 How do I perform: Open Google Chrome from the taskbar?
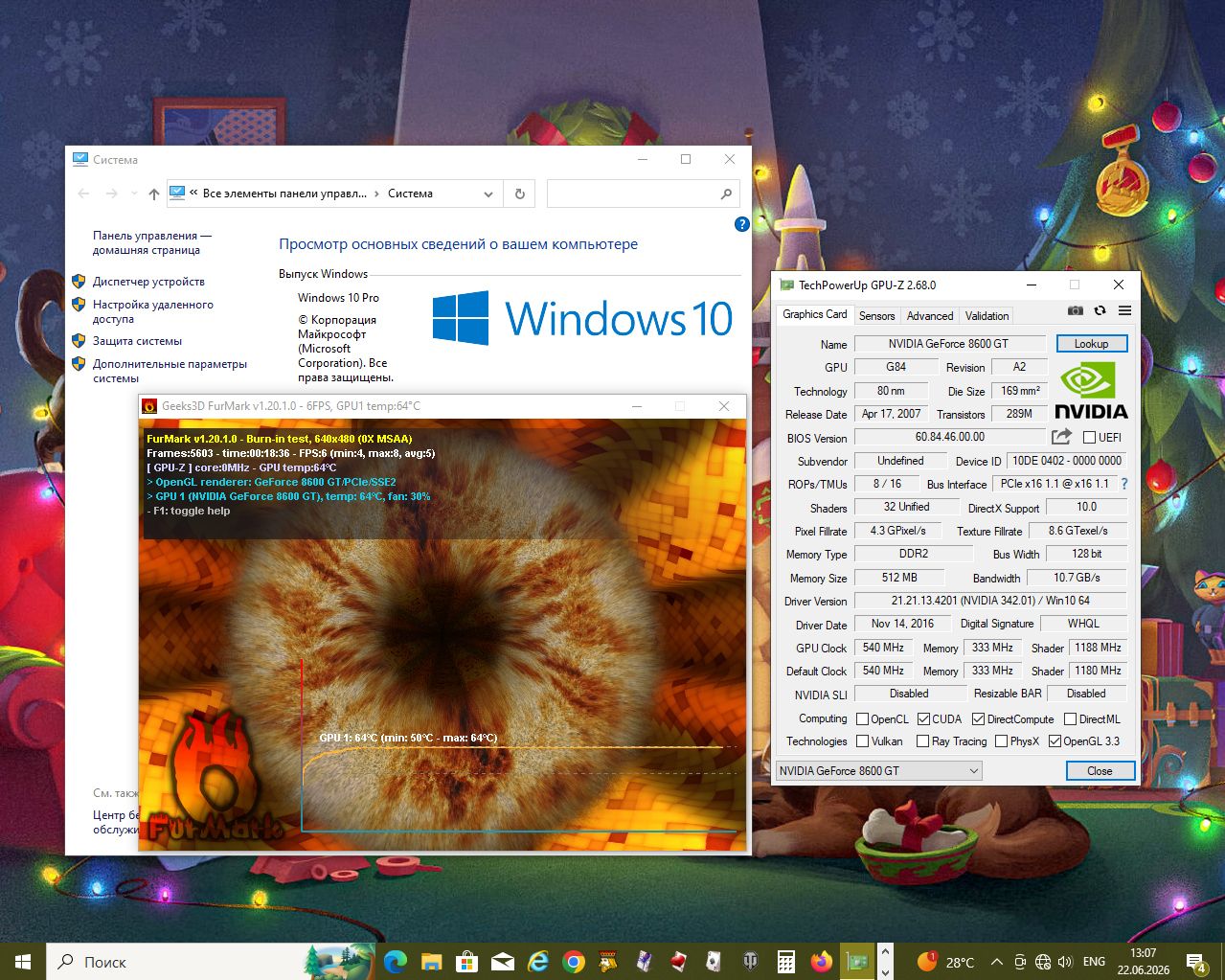point(574,961)
